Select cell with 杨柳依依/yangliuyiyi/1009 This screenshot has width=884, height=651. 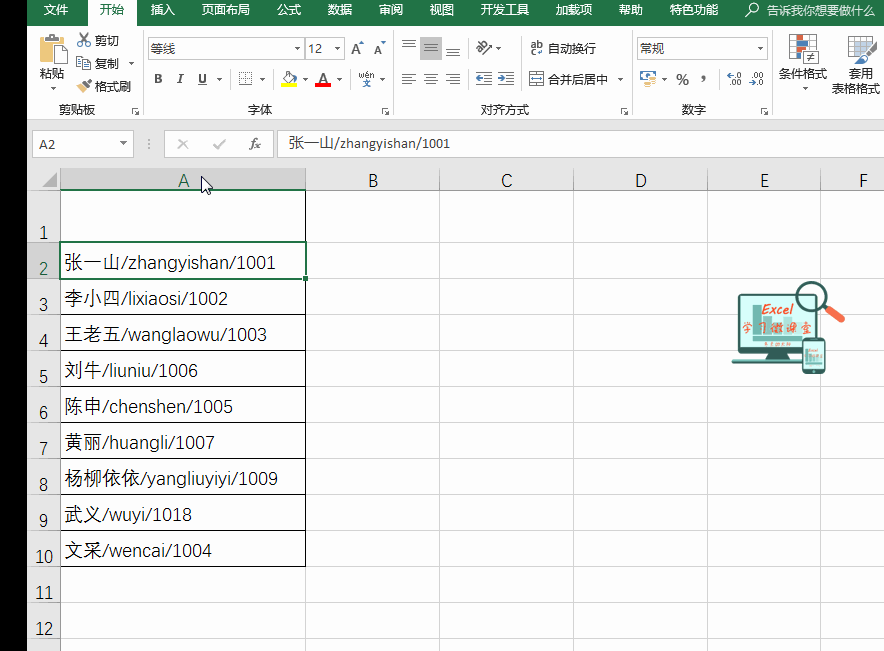pyautogui.click(x=183, y=477)
